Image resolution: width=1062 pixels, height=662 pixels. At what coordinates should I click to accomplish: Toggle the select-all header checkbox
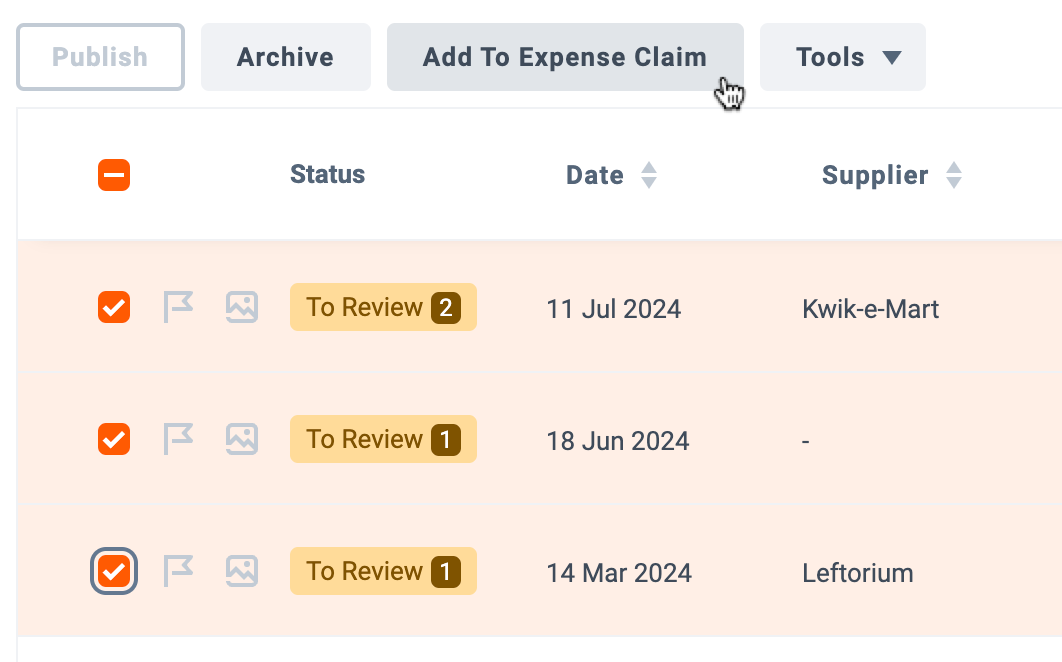[x=114, y=175]
